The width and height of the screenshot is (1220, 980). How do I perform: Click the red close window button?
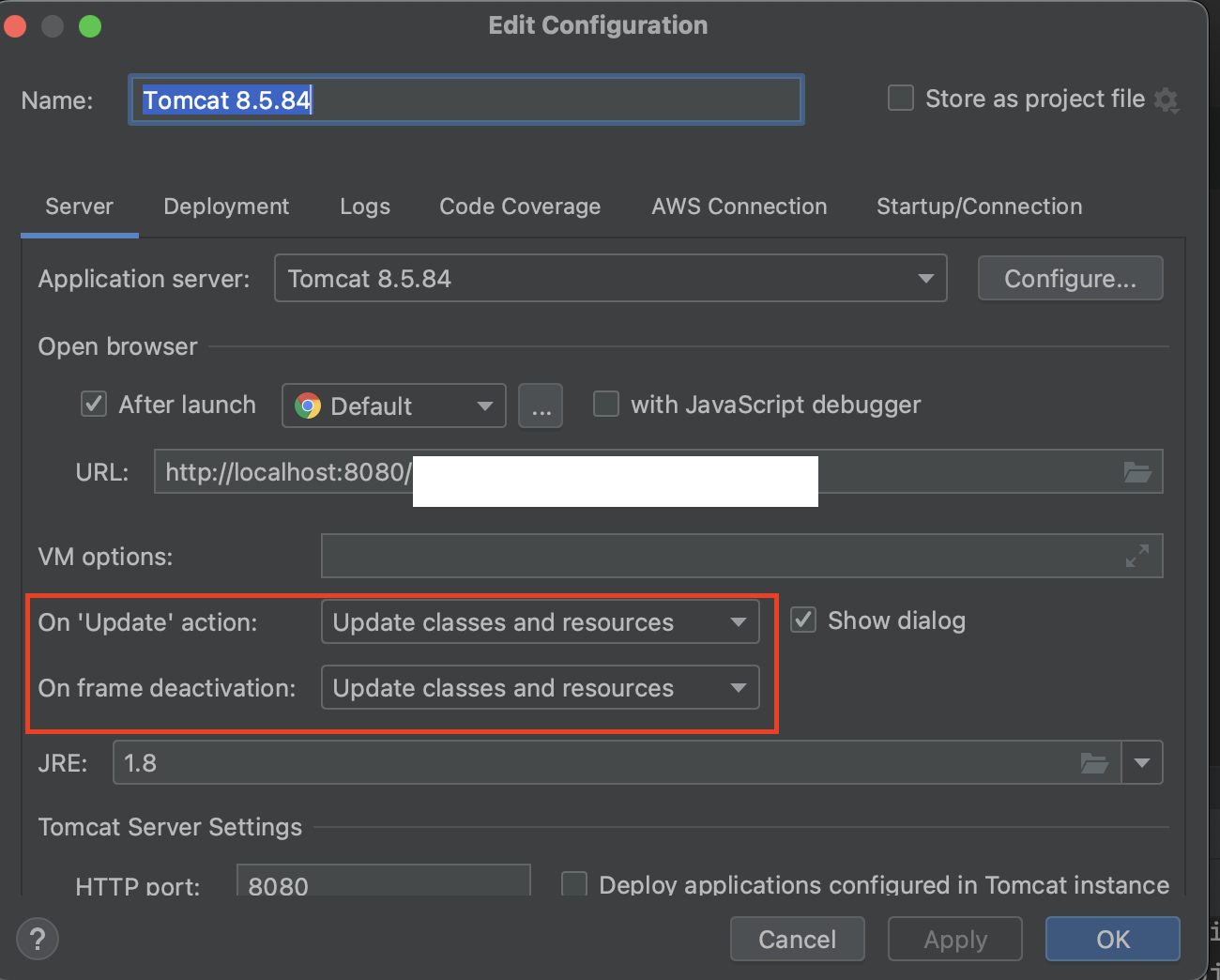(14, 25)
